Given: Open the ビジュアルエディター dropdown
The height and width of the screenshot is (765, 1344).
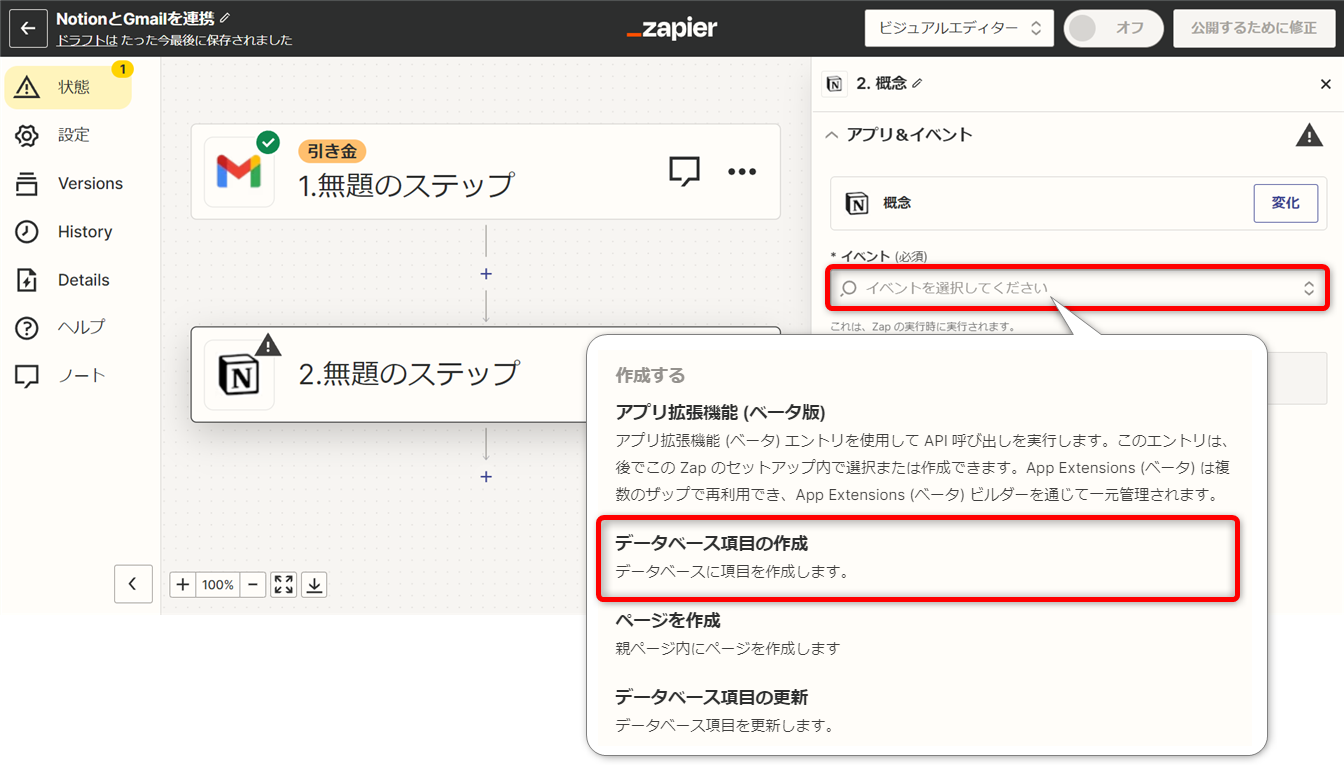Looking at the screenshot, I should [959, 28].
